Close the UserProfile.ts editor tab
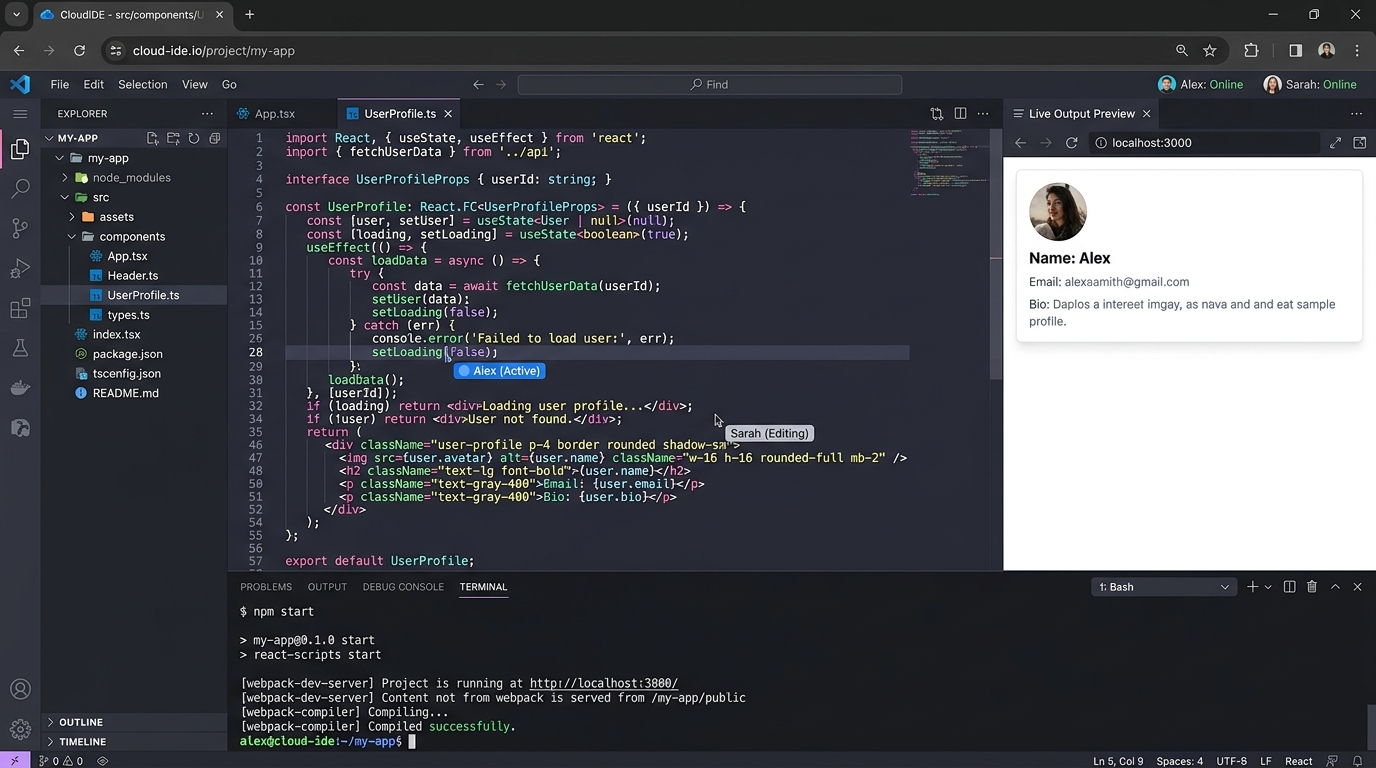Viewport: 1376px width, 768px height. [448, 114]
